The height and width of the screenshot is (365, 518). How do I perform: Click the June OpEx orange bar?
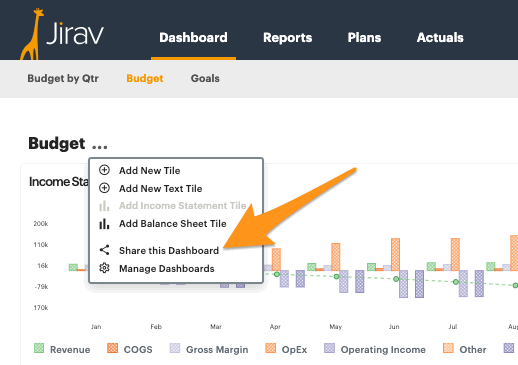pos(395,254)
